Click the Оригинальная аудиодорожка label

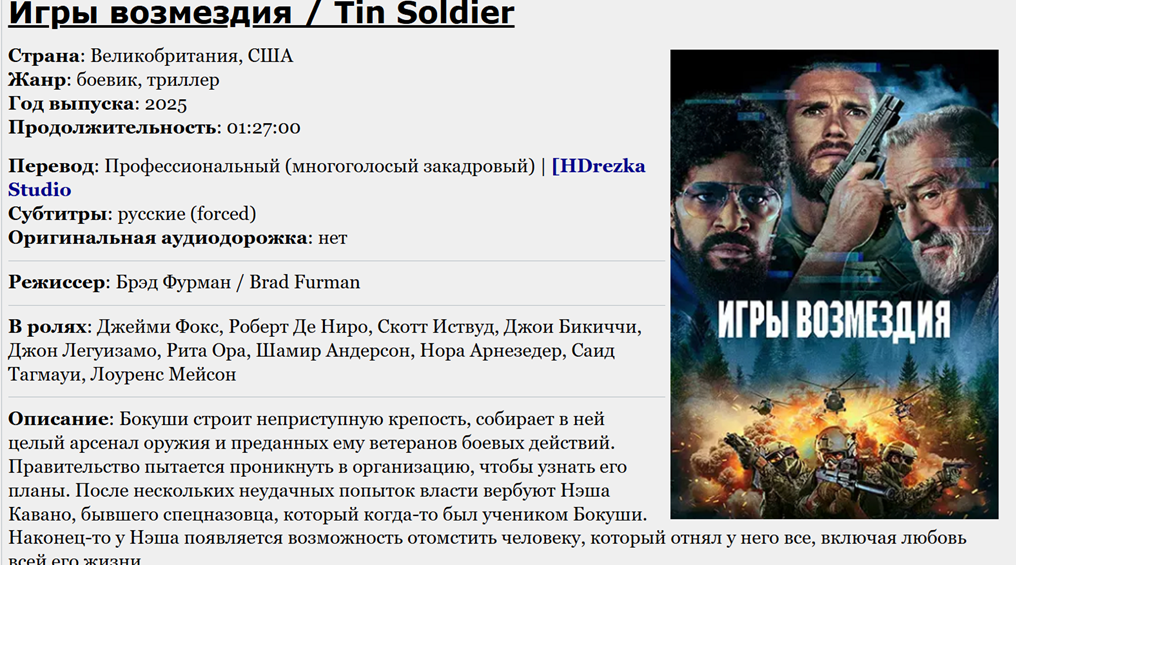(157, 238)
